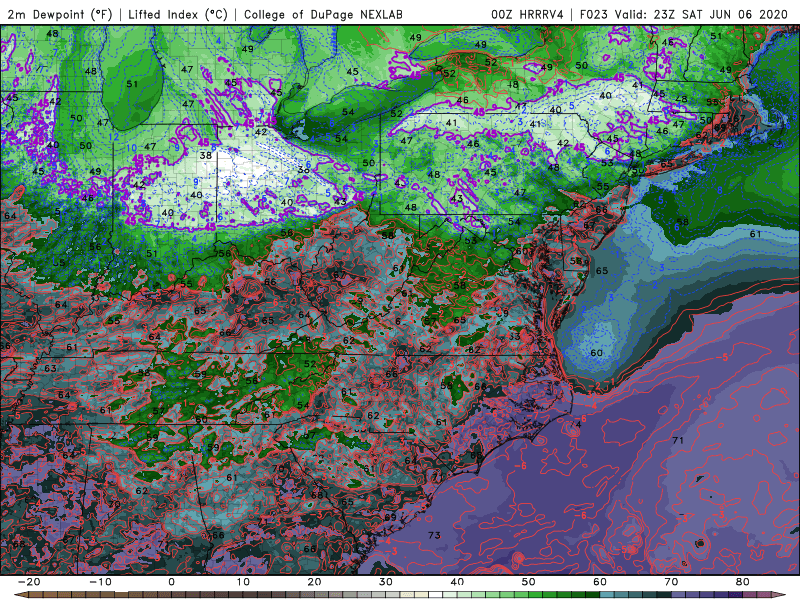Image resolution: width=800 pixels, height=600 pixels.
Task: Click the 60 colorbar tick label
Action: pyautogui.click(x=600, y=582)
